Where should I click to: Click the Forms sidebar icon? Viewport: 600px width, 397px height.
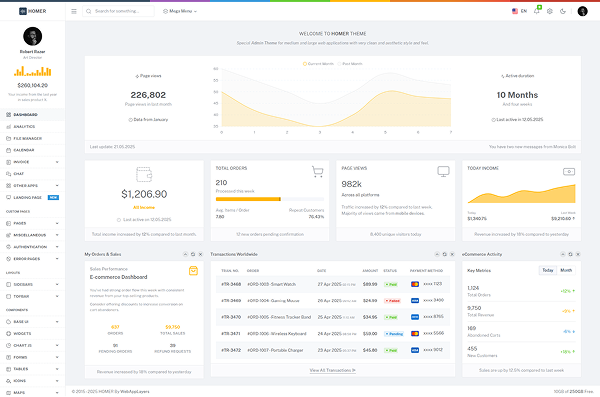point(8,357)
